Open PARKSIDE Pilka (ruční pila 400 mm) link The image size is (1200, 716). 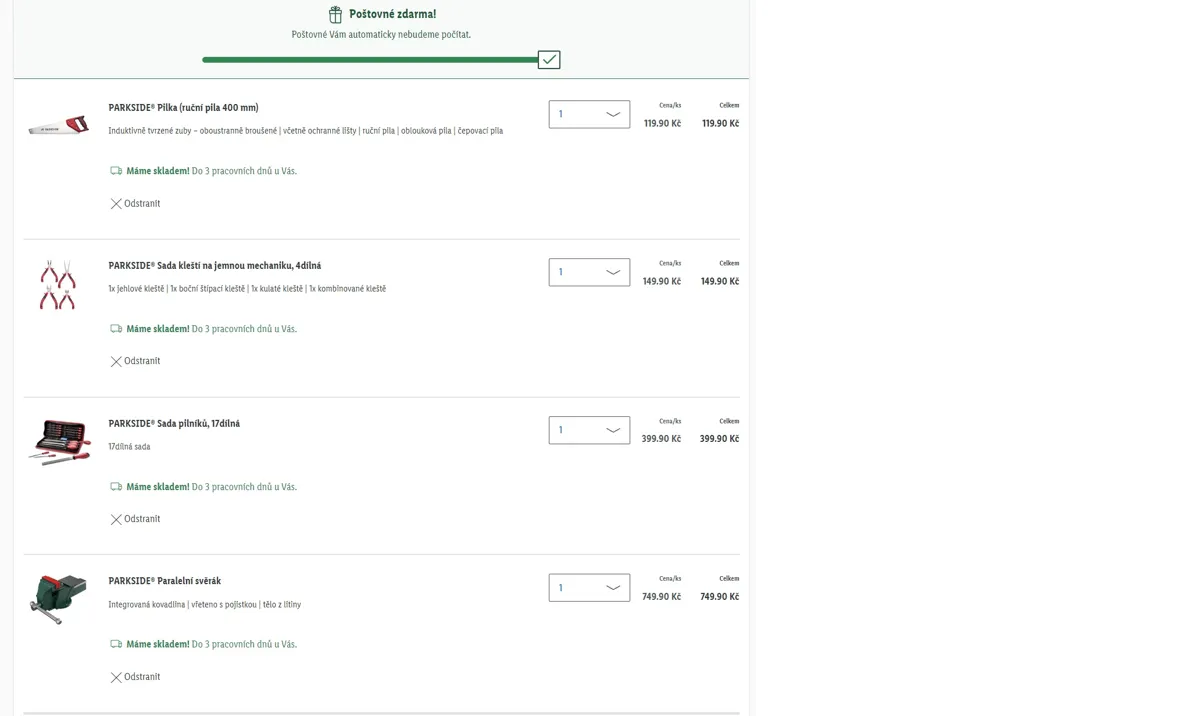[183, 108]
